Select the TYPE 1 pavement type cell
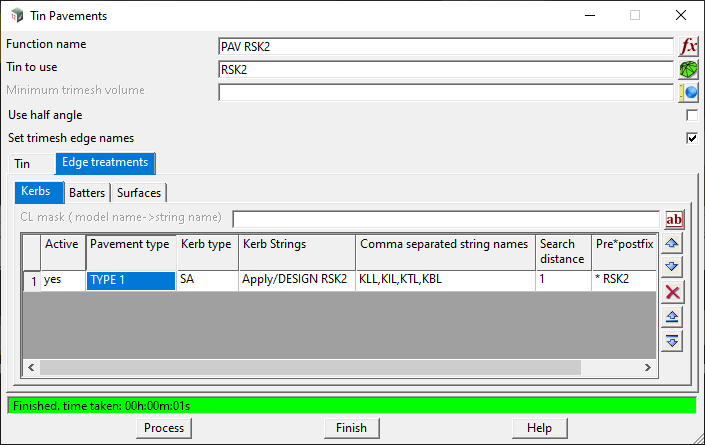The height and width of the screenshot is (445, 705). pyautogui.click(x=131, y=280)
